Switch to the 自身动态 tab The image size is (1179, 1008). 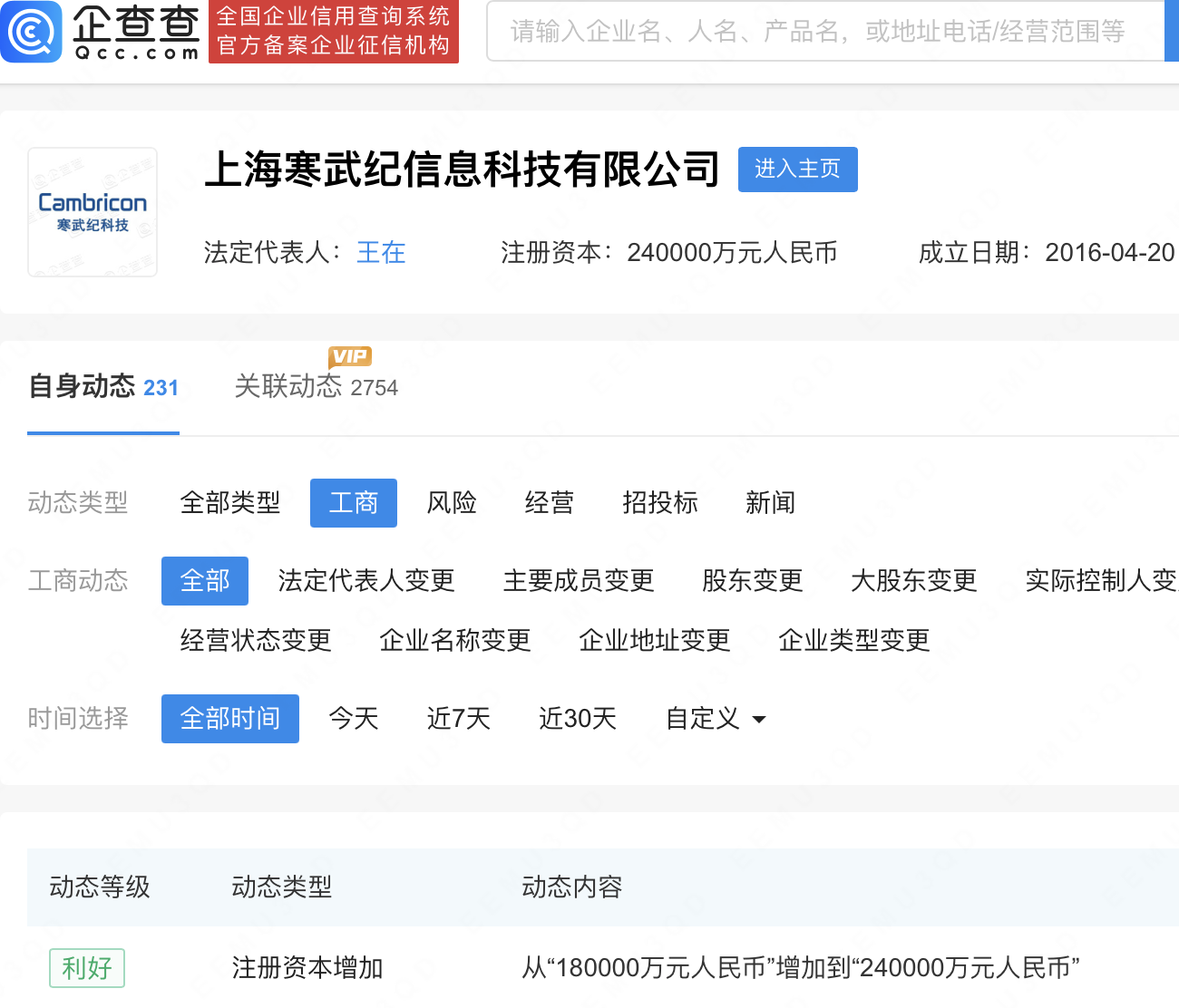click(x=103, y=387)
